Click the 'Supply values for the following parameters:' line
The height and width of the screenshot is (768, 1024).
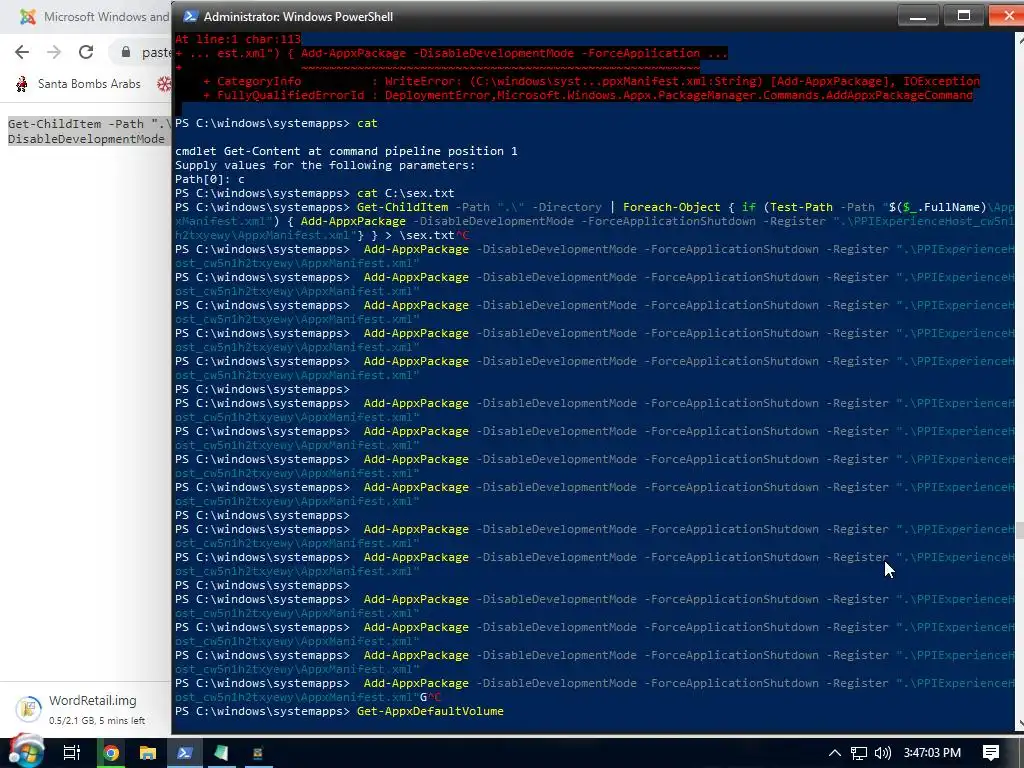pos(325,165)
